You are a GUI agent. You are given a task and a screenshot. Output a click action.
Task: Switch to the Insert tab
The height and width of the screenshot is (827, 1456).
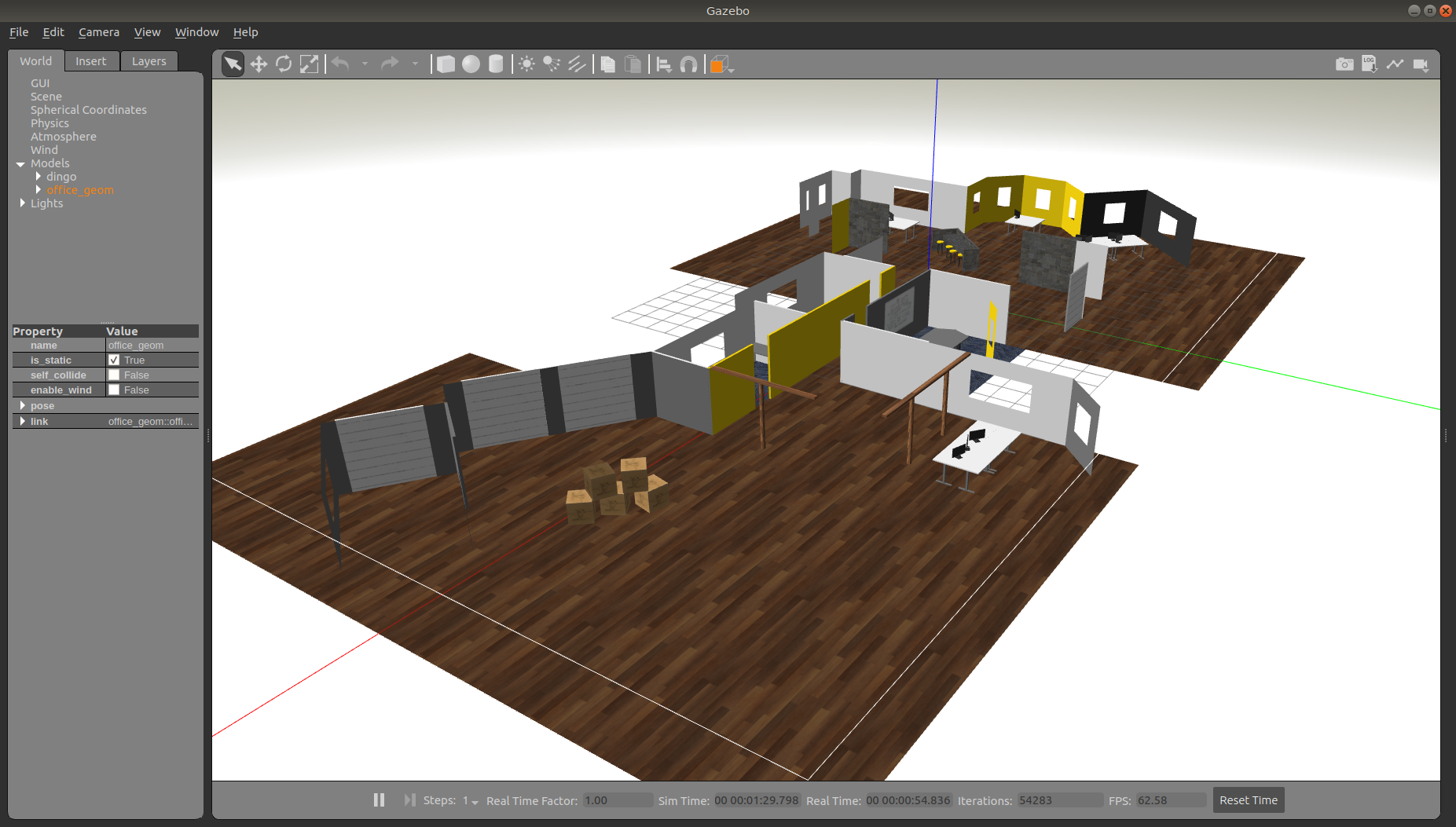91,61
